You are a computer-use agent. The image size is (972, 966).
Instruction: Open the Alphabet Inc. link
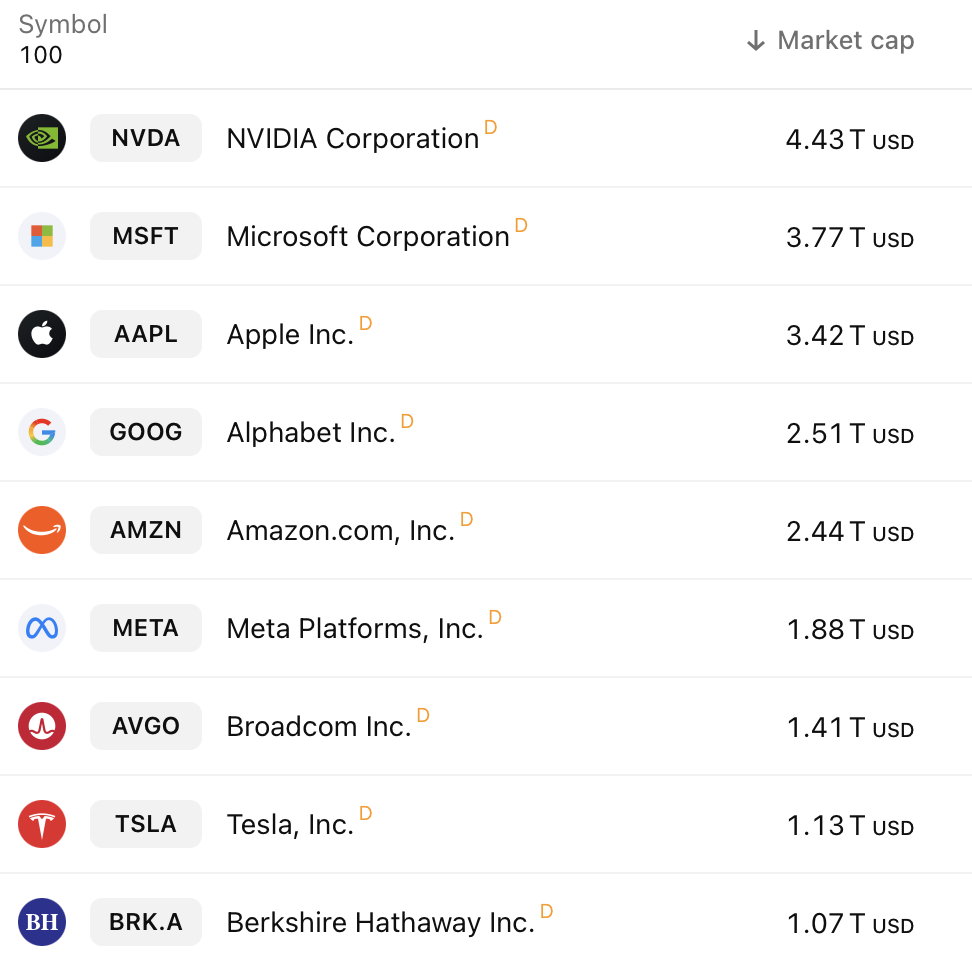(311, 433)
